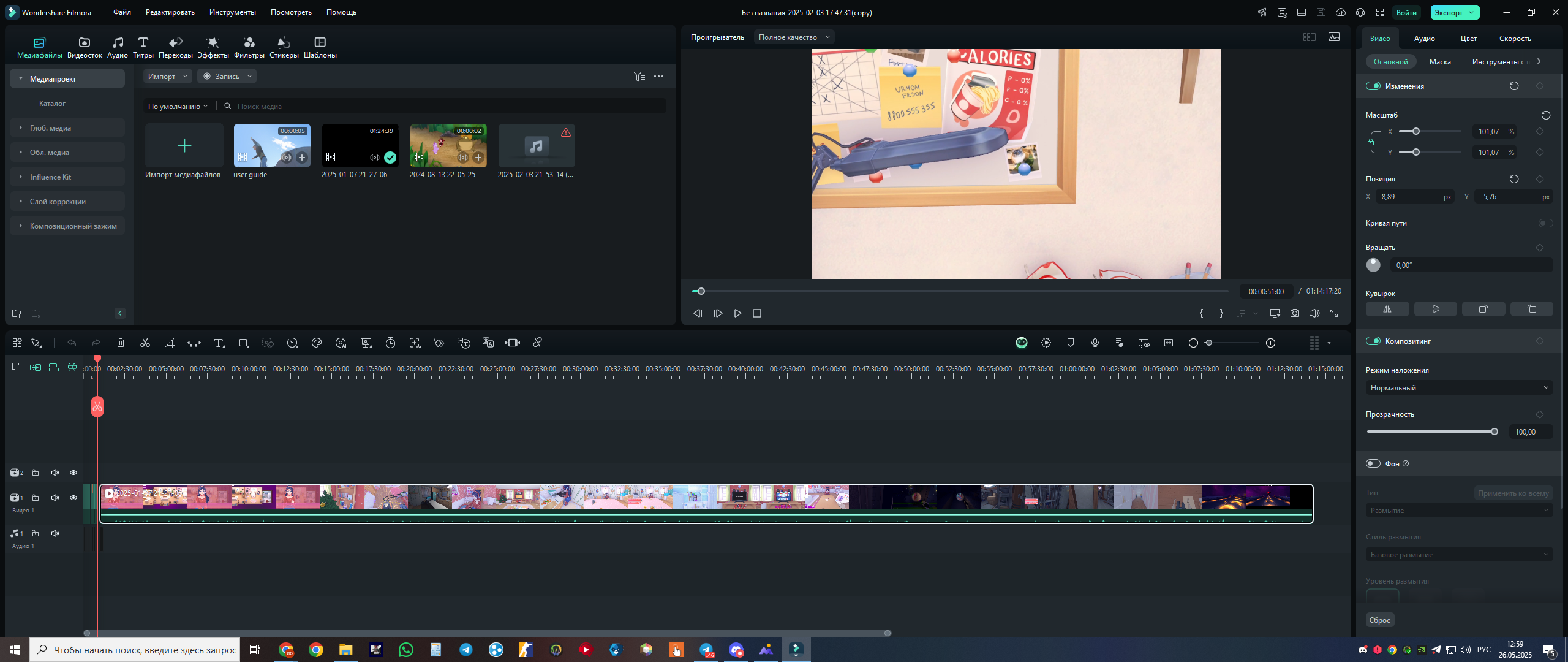Open the preview volume control
The image size is (1568, 662).
(1314, 313)
